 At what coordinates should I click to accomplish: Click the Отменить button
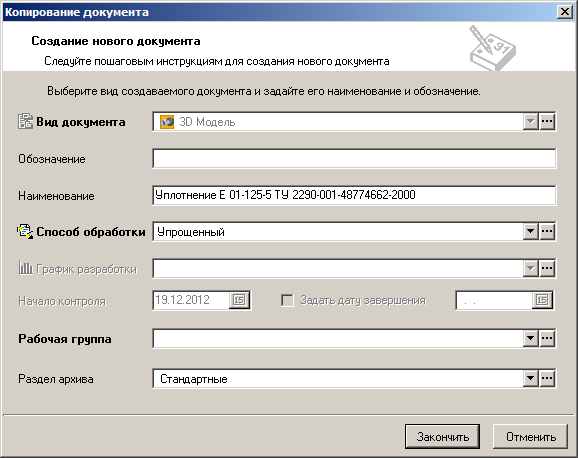530,437
